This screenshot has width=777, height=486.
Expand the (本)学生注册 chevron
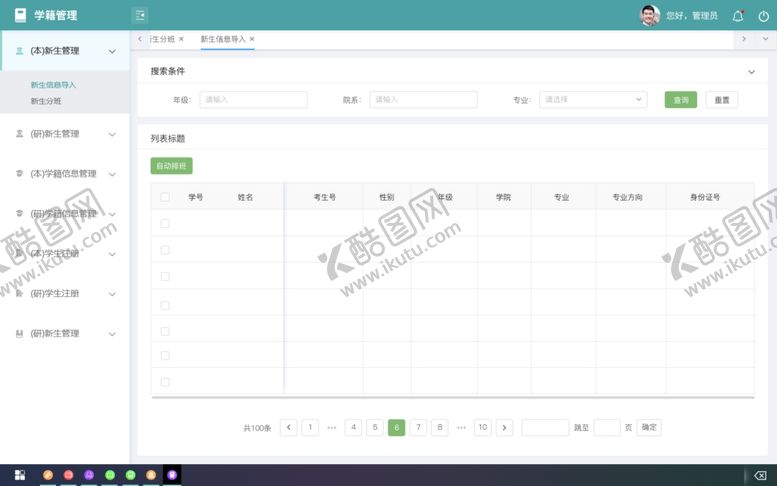112,254
